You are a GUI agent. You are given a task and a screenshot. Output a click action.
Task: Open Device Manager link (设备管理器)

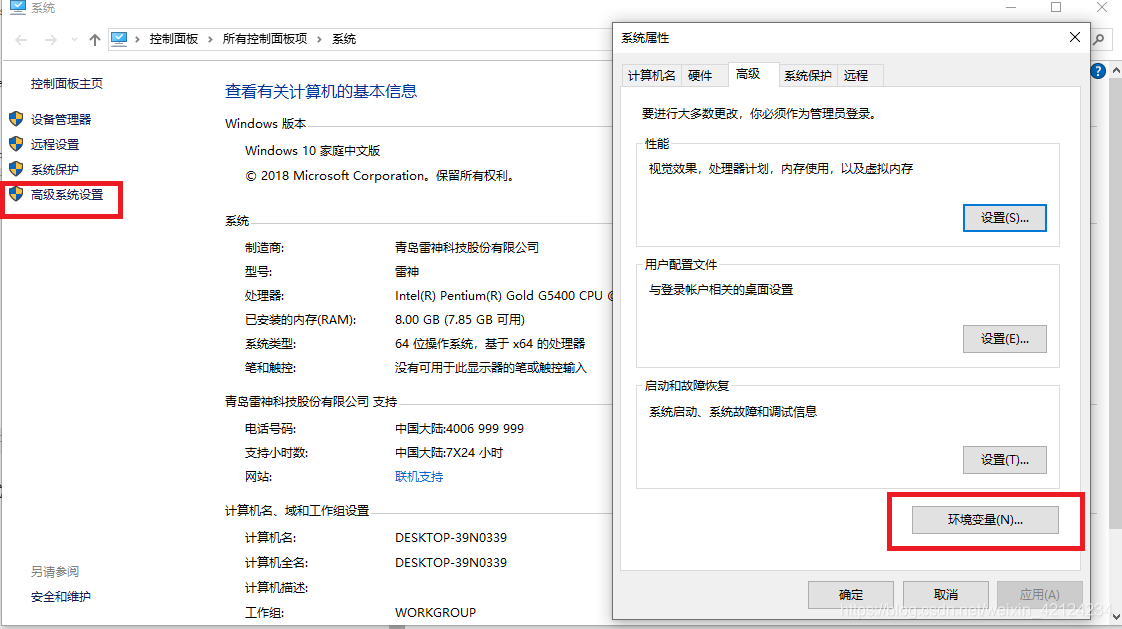61,120
